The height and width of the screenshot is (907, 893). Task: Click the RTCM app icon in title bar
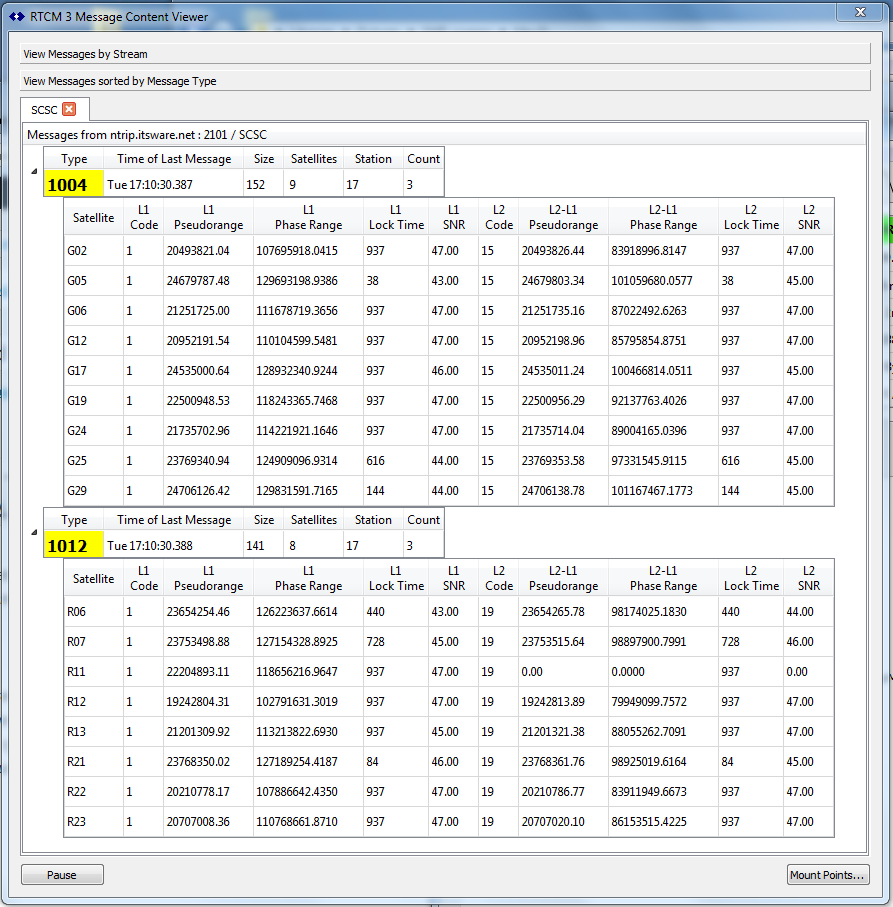[x=16, y=16]
